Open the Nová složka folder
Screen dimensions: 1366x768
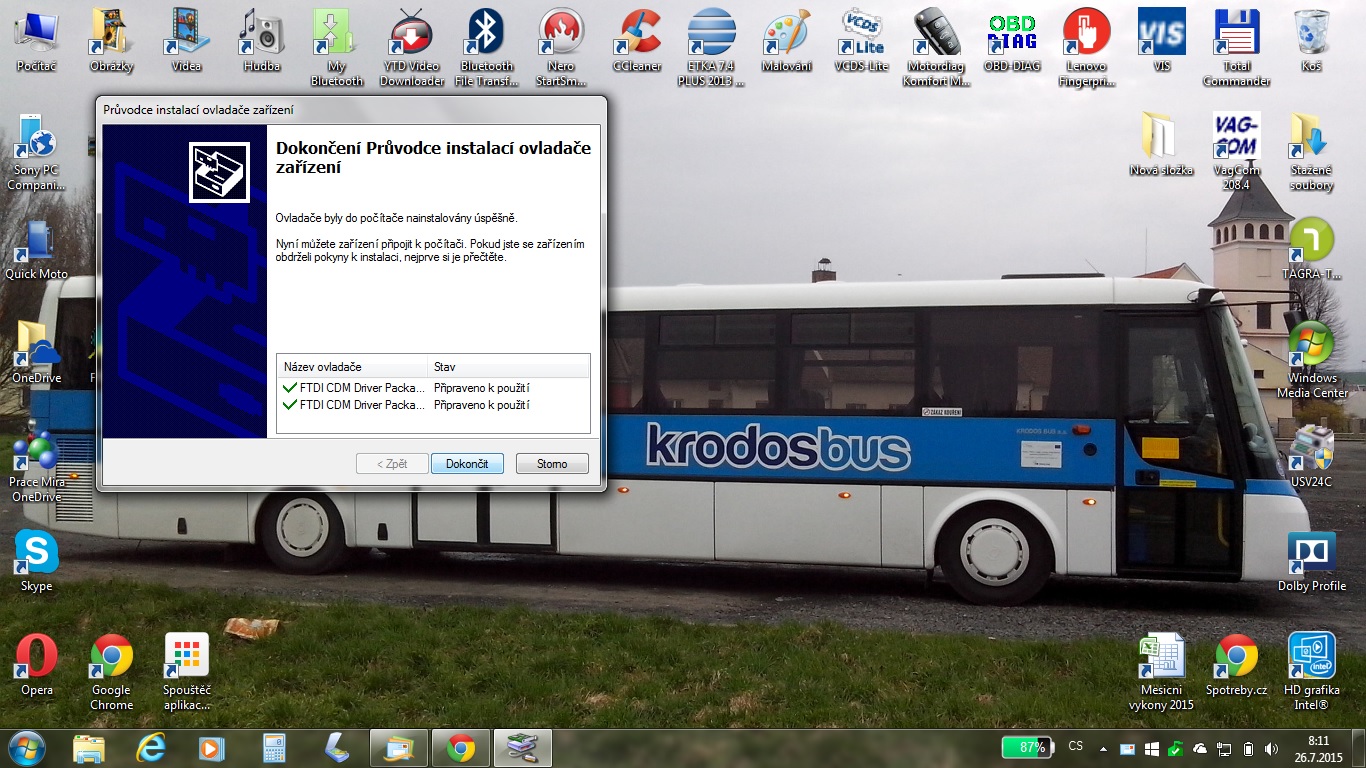tap(1161, 145)
